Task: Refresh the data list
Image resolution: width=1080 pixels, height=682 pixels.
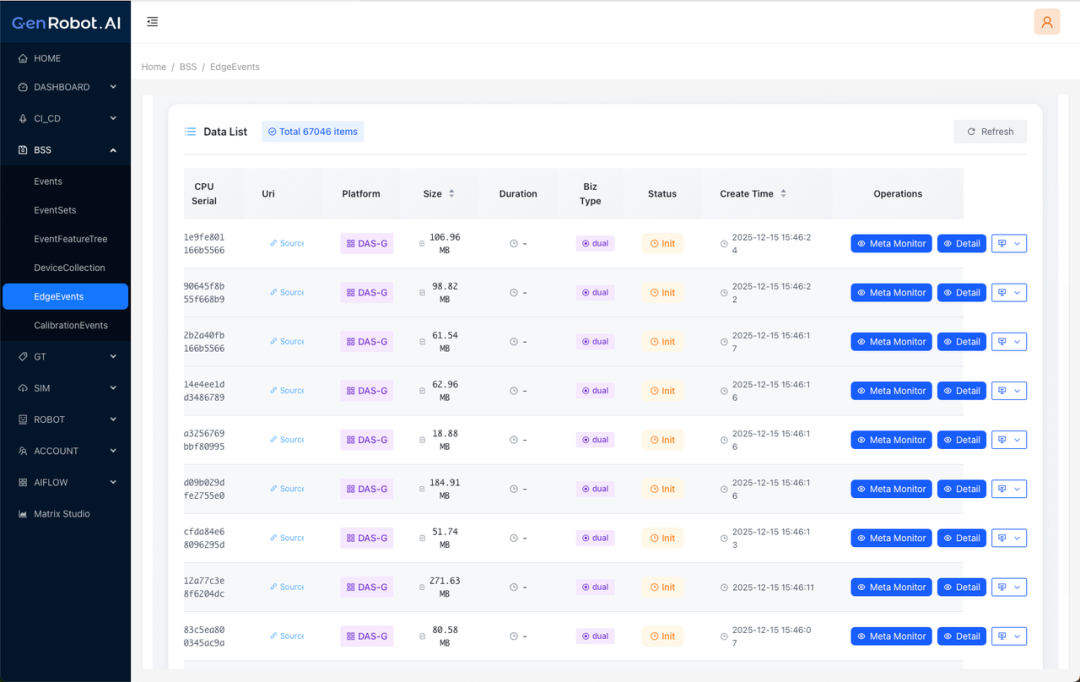Action: coord(989,132)
